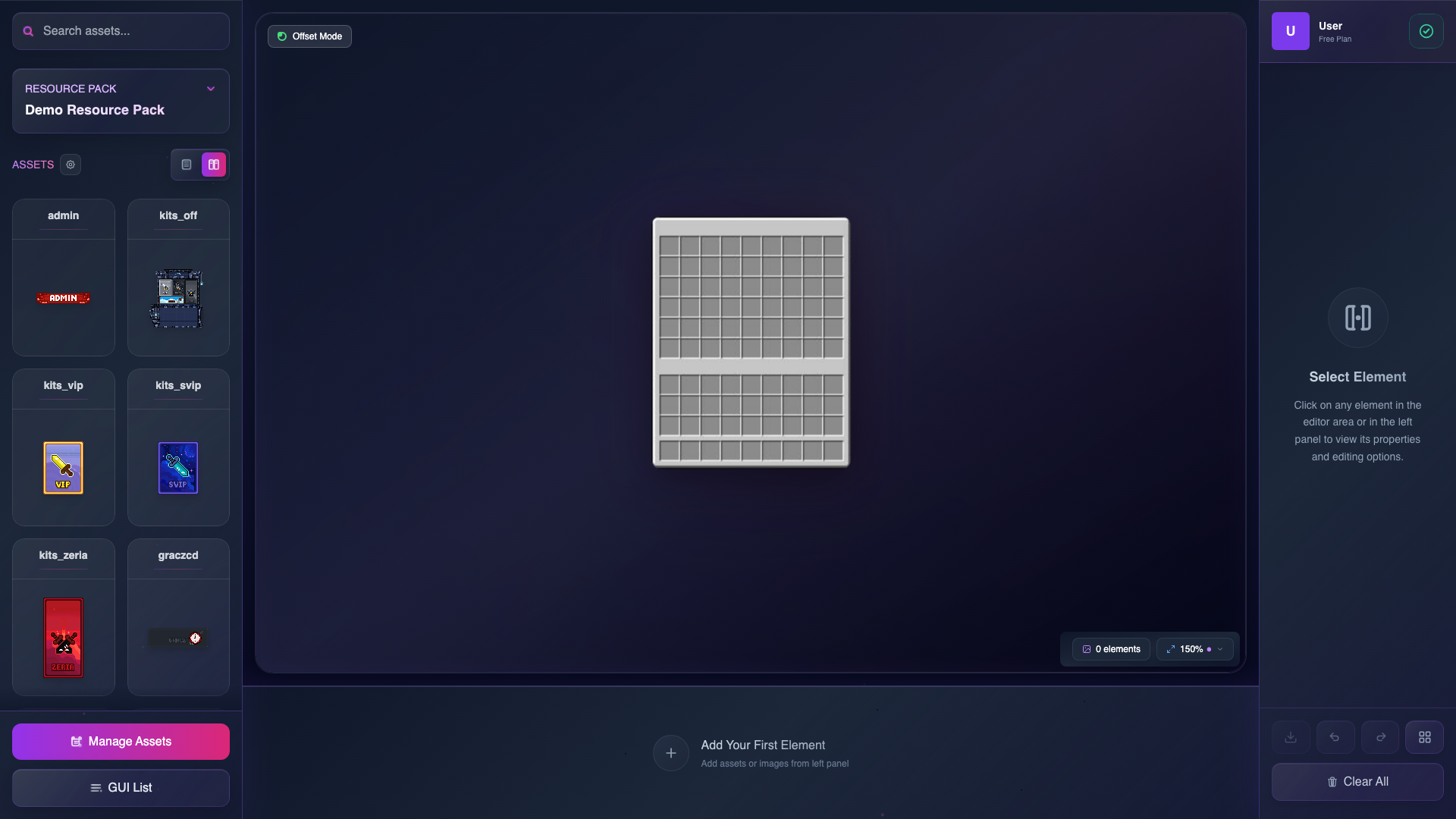Click the Free Plan label

[1335, 39]
